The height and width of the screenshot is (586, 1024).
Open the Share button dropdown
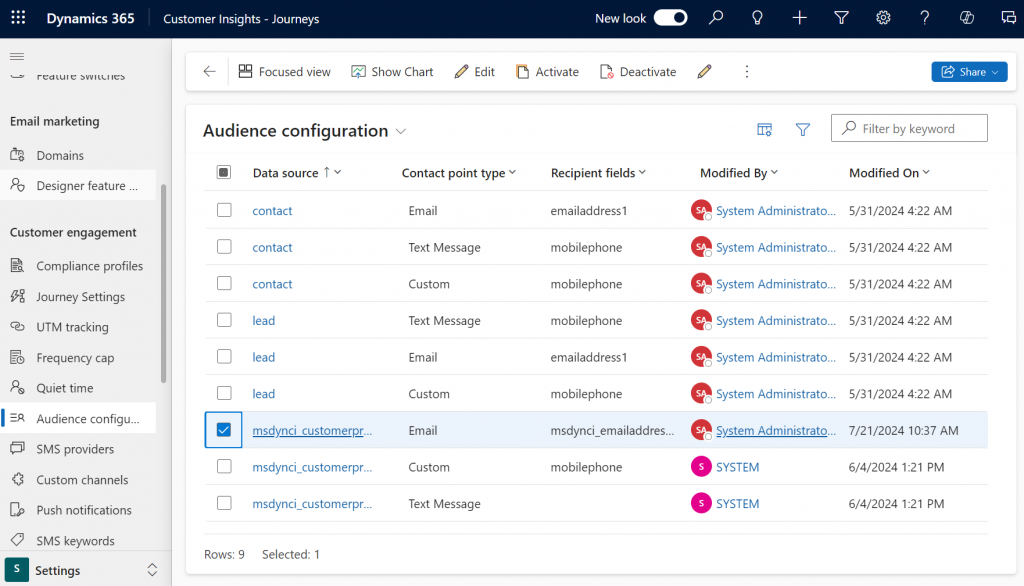coord(969,72)
